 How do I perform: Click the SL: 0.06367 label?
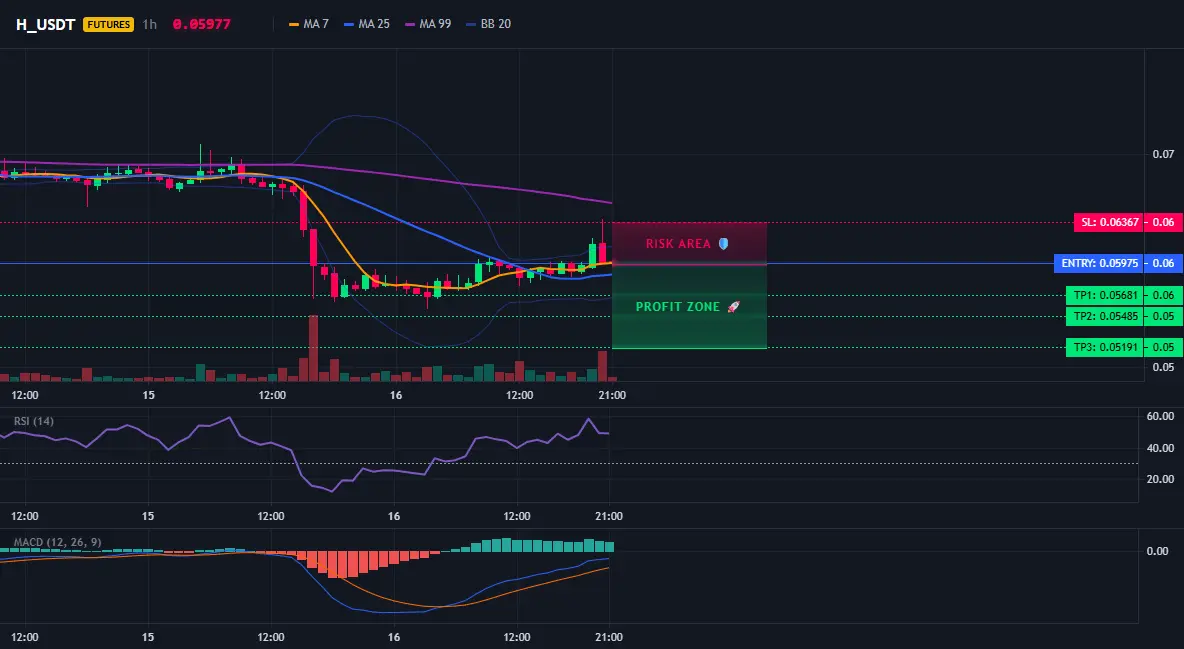coord(1108,222)
